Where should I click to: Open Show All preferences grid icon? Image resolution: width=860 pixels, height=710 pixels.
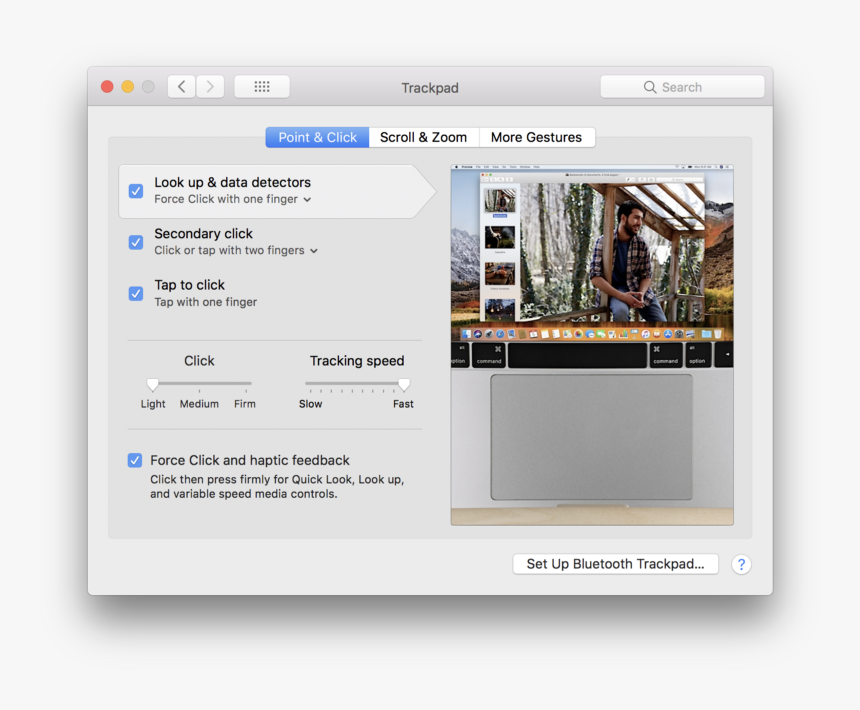pos(261,86)
